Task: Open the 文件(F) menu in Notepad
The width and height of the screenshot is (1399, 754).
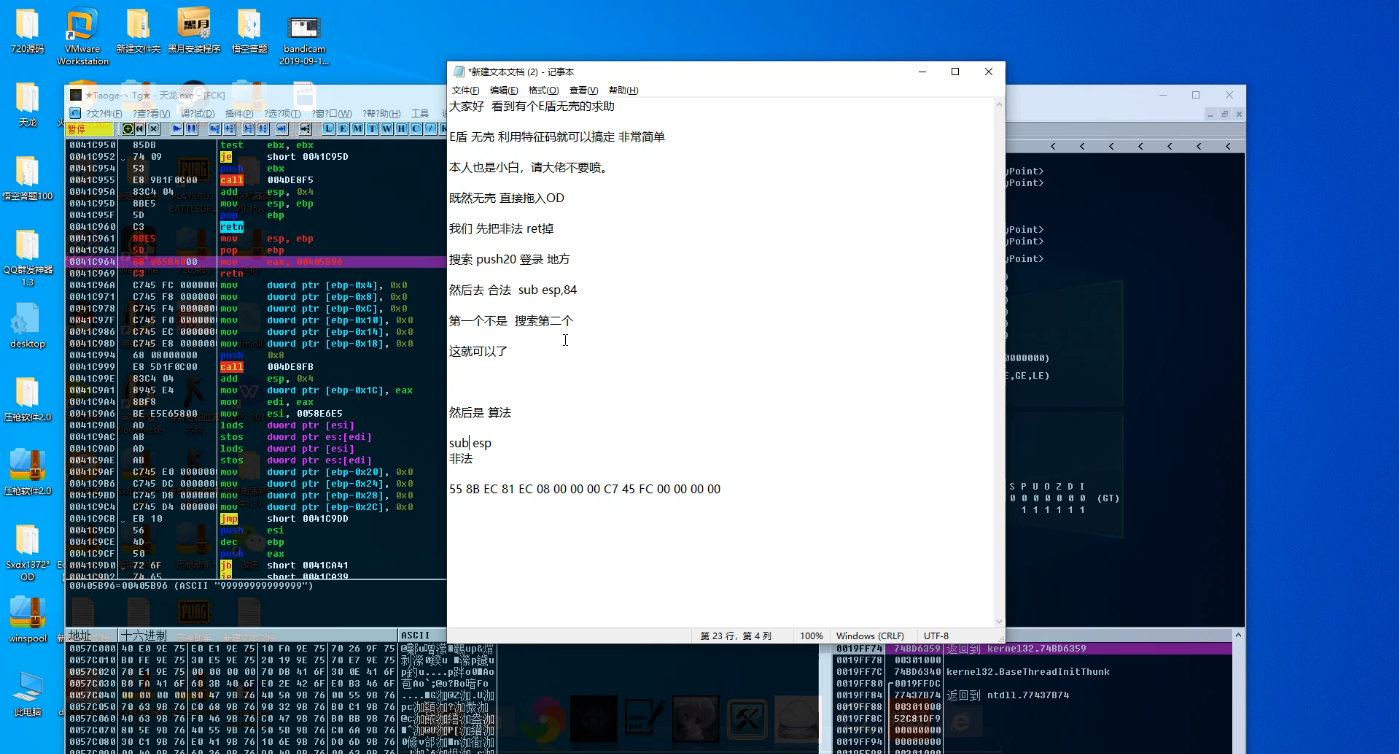Action: pyautogui.click(x=465, y=90)
